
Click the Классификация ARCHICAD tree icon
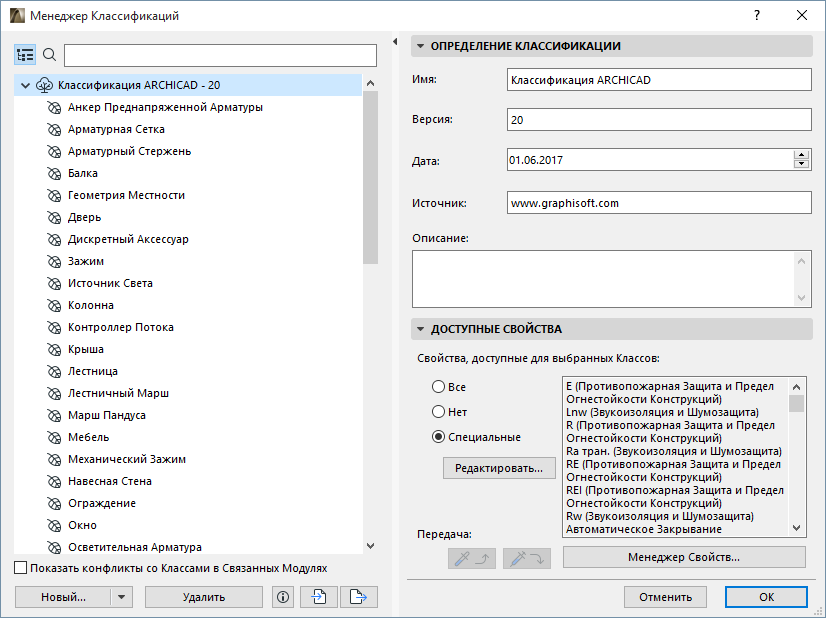[44, 85]
